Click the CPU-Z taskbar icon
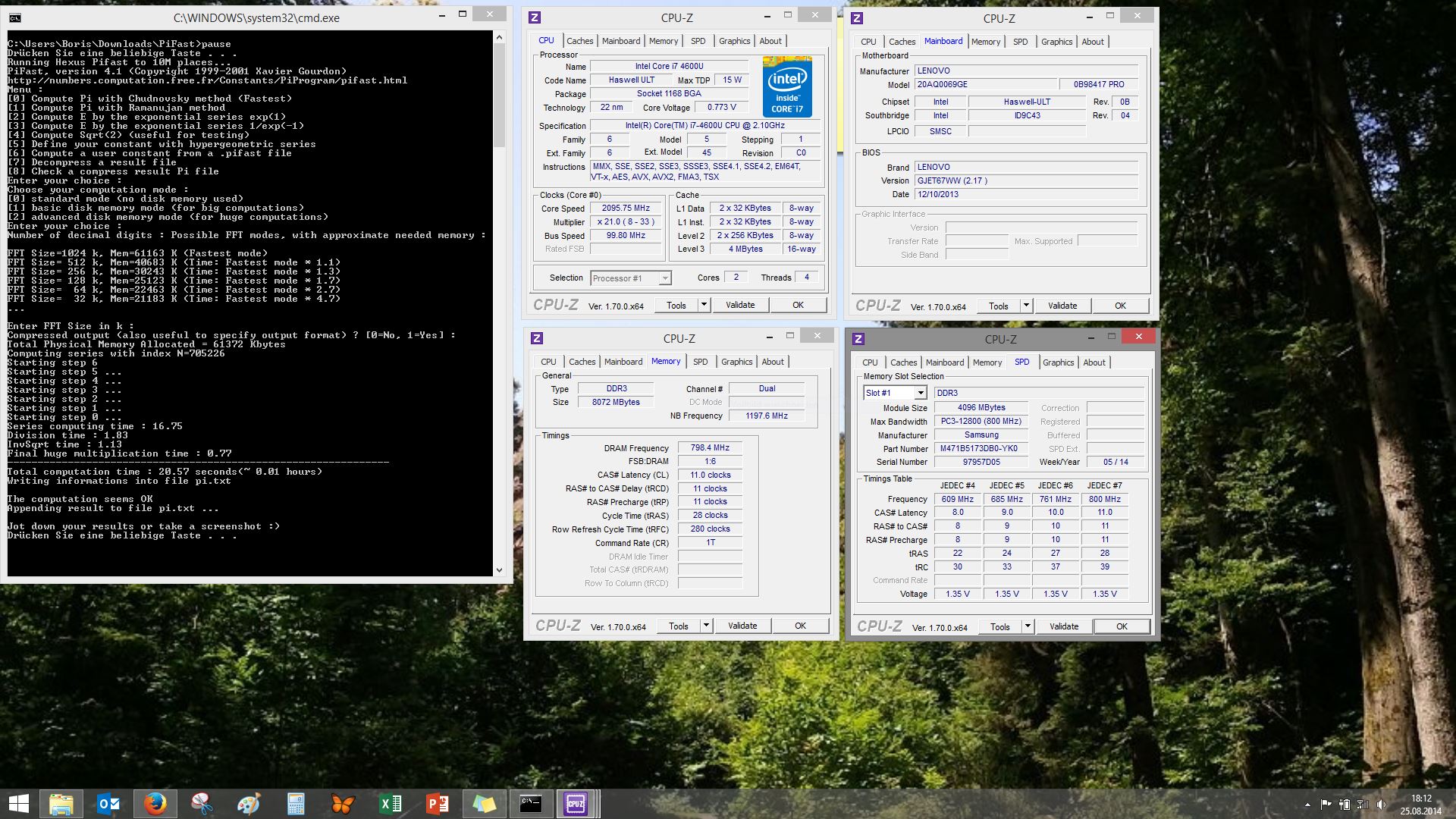This screenshot has width=1456, height=819. (576, 803)
